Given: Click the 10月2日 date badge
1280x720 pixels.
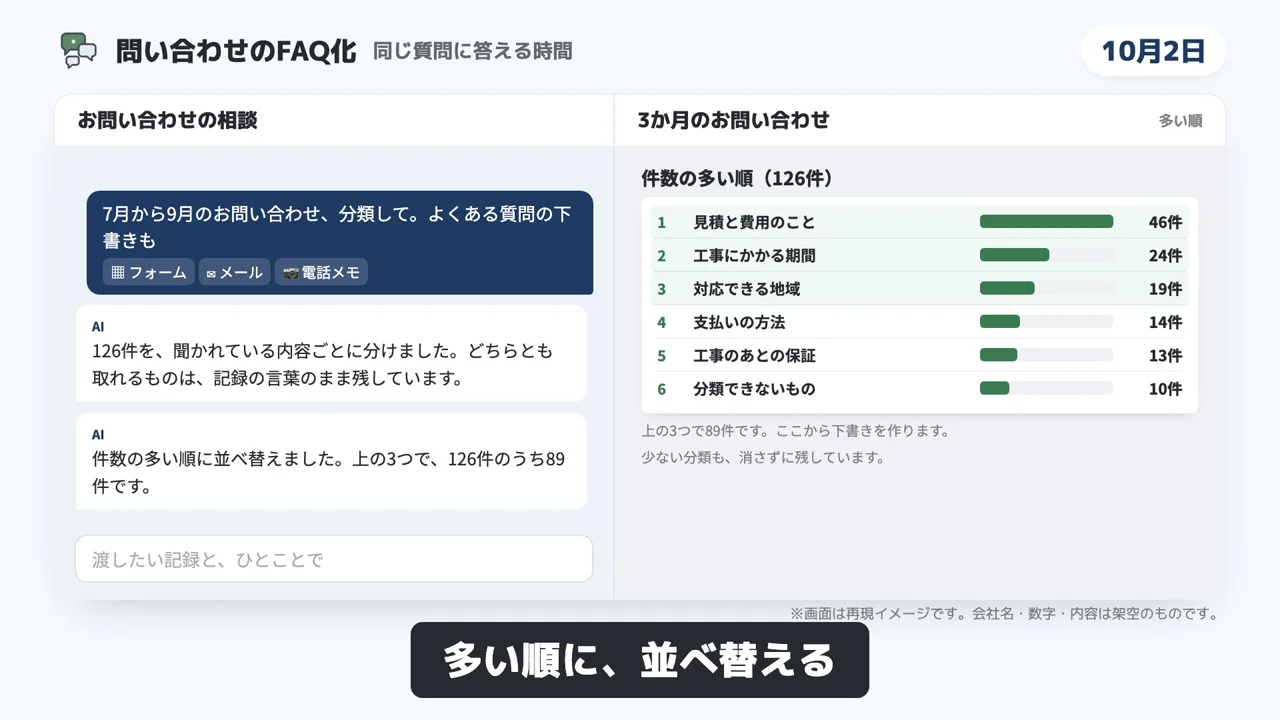Looking at the screenshot, I should click(1154, 51).
